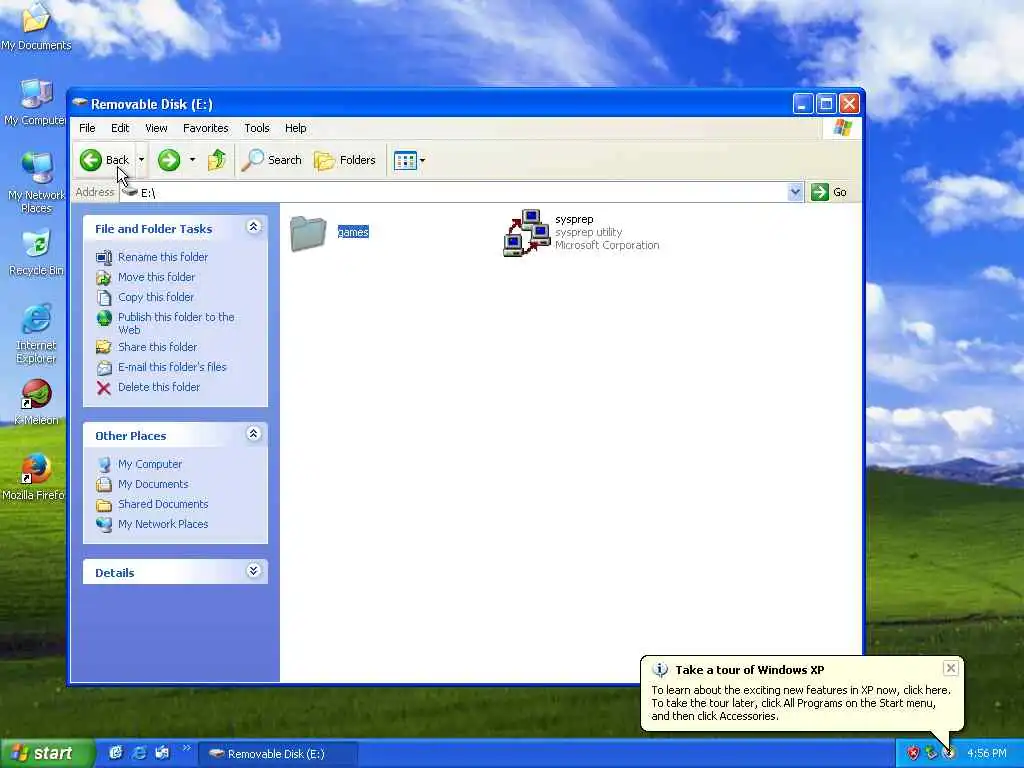
Task: Open My Network Places in Other Places
Action: pos(163,524)
